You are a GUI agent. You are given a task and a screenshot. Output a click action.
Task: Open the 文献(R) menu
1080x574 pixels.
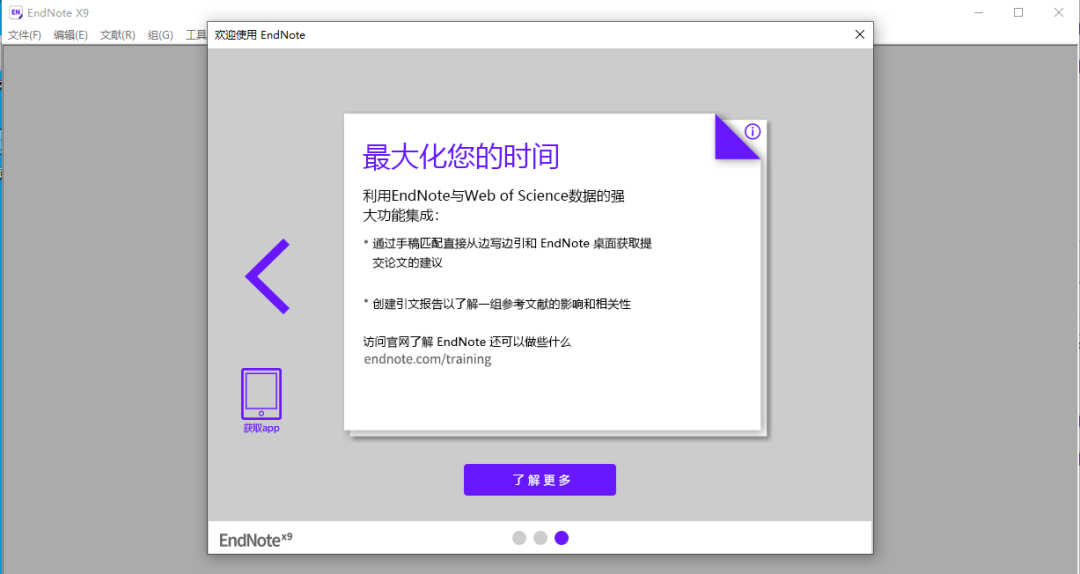click(118, 35)
